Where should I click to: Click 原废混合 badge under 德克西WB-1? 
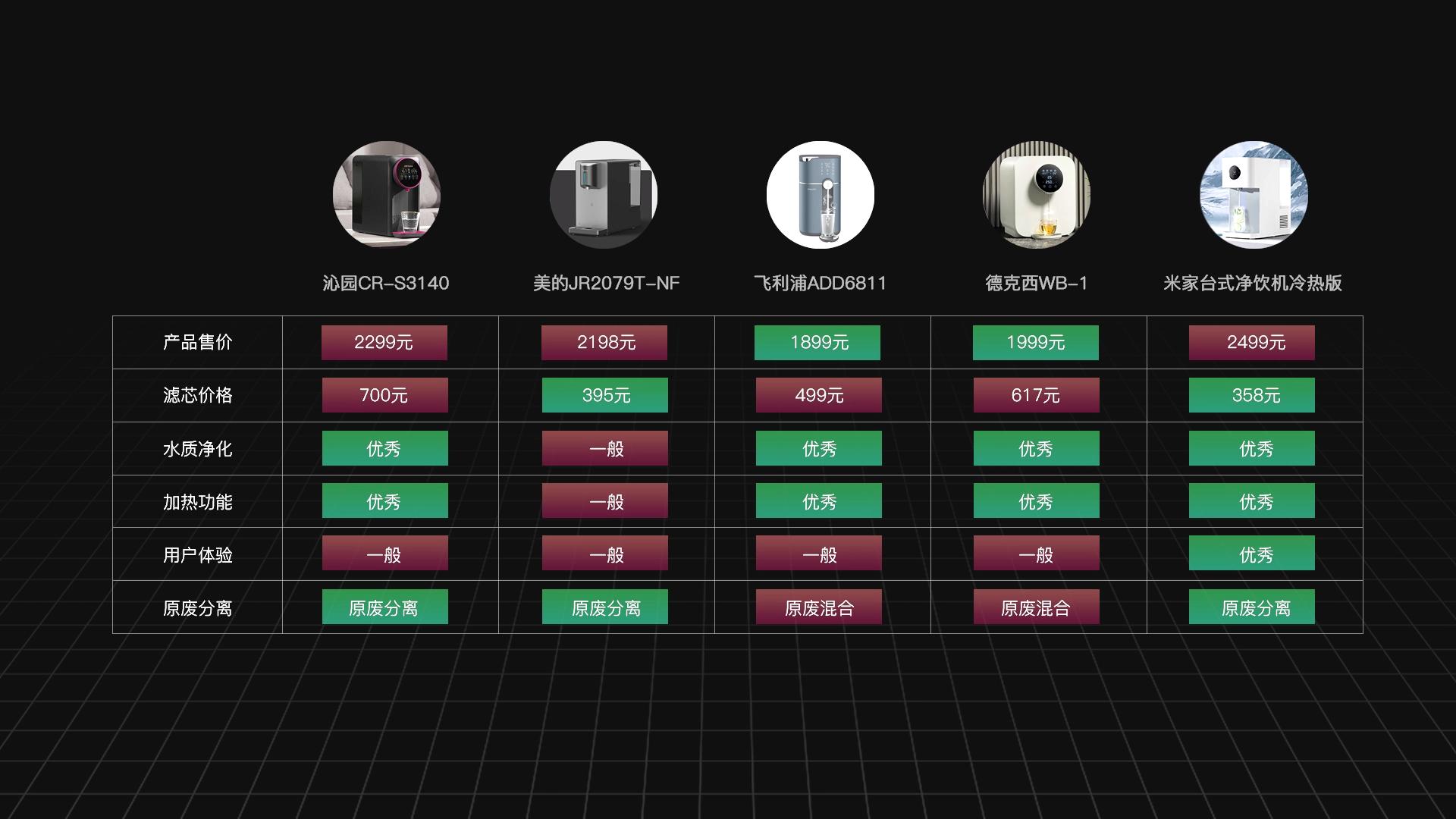click(1036, 607)
